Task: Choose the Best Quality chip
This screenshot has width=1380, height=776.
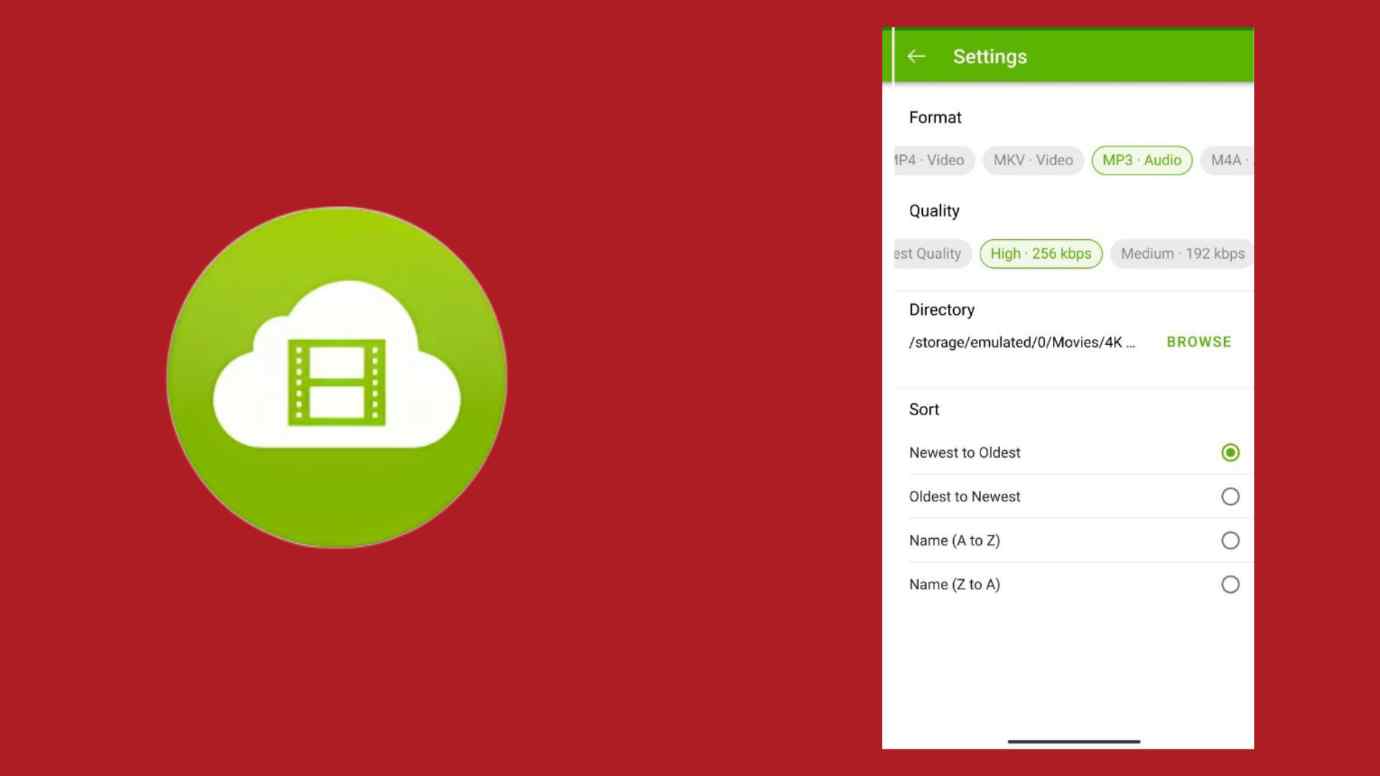Action: tap(929, 254)
